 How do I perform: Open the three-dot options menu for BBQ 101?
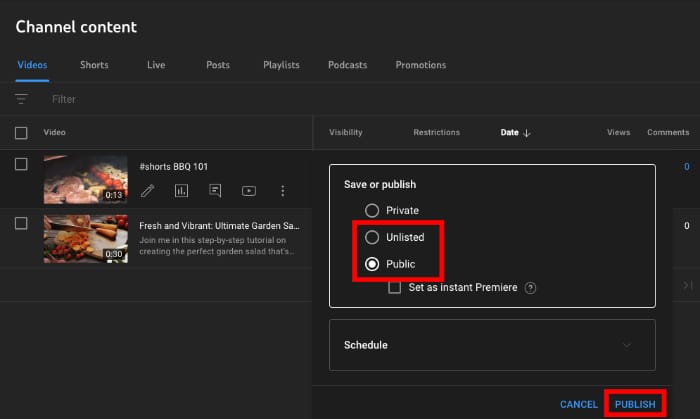(x=283, y=191)
